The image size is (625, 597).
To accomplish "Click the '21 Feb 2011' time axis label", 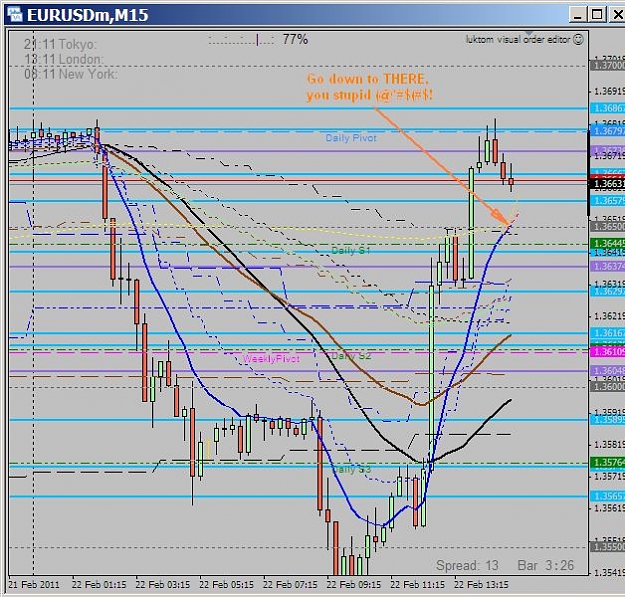I will click(33, 585).
